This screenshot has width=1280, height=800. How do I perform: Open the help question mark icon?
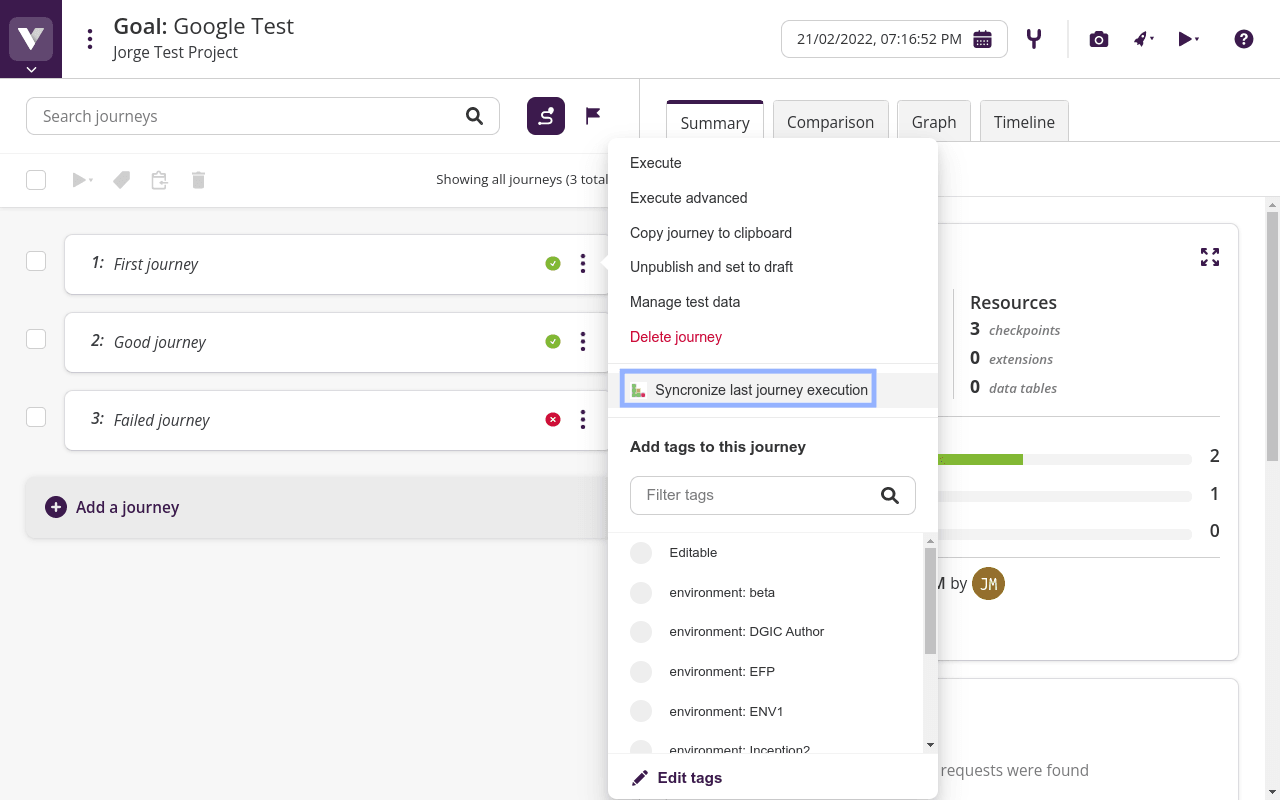(x=1243, y=39)
